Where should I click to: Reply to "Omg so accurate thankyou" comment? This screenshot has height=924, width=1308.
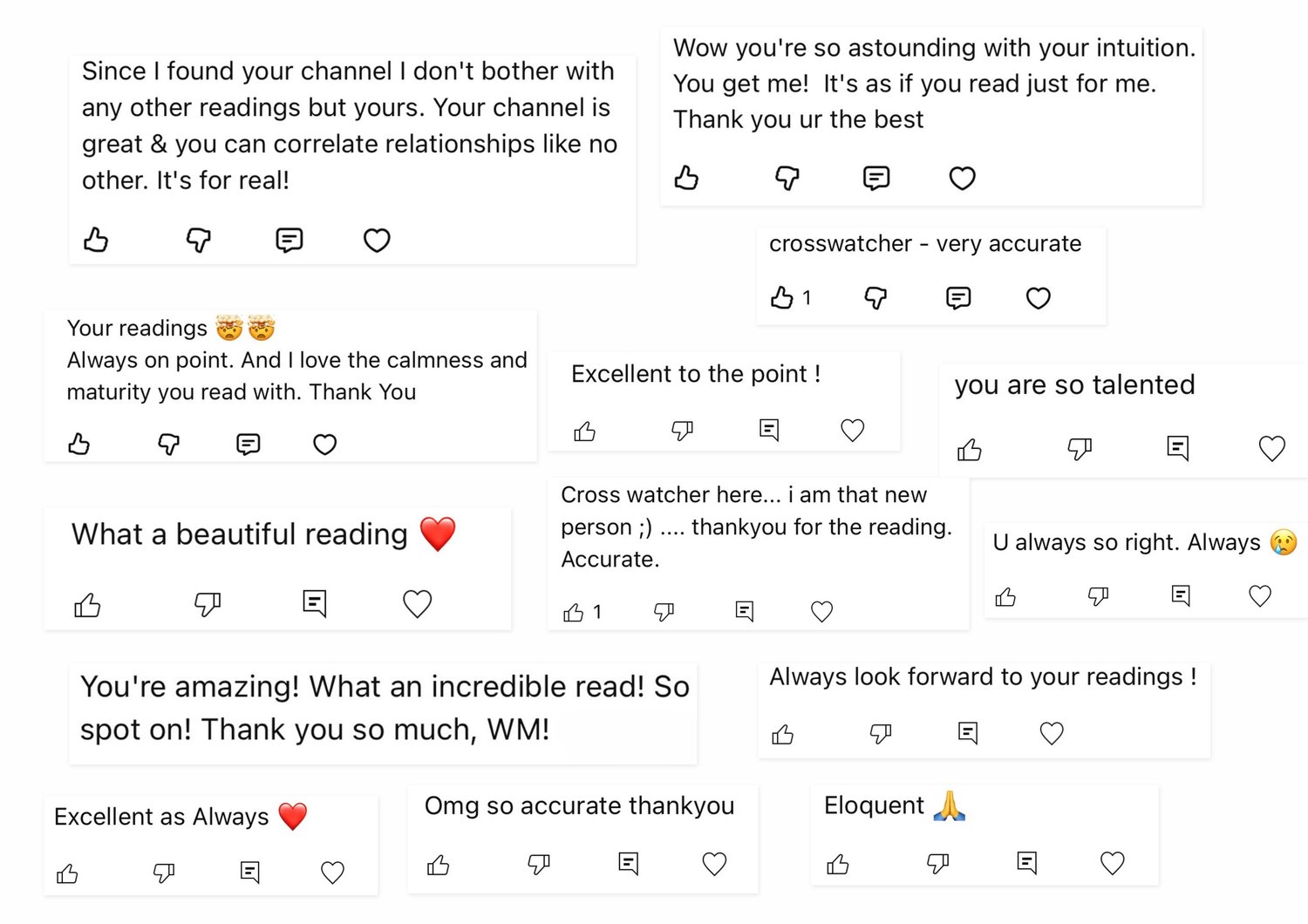[628, 864]
